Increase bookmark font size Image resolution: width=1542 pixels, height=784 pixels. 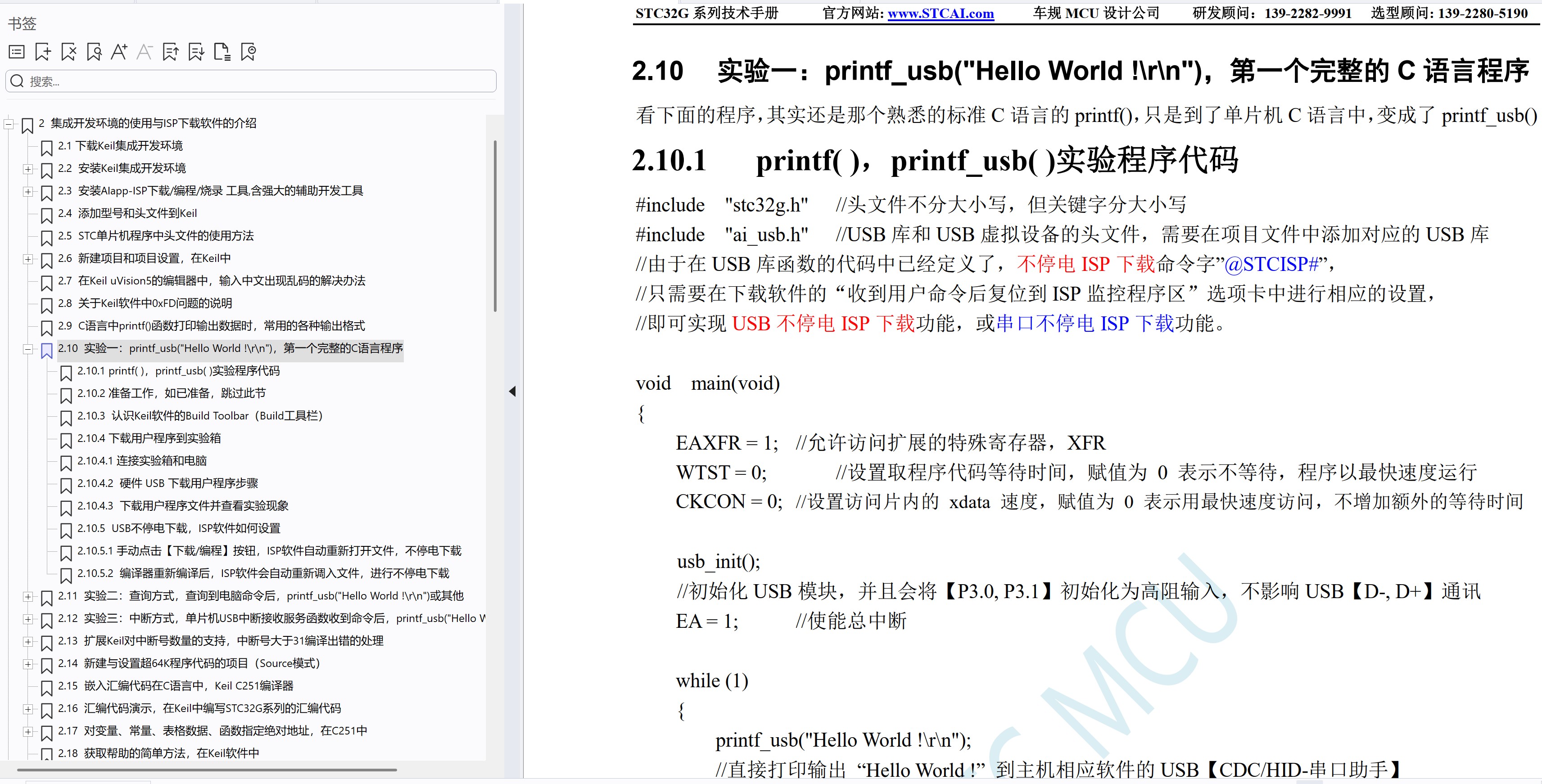(x=119, y=53)
